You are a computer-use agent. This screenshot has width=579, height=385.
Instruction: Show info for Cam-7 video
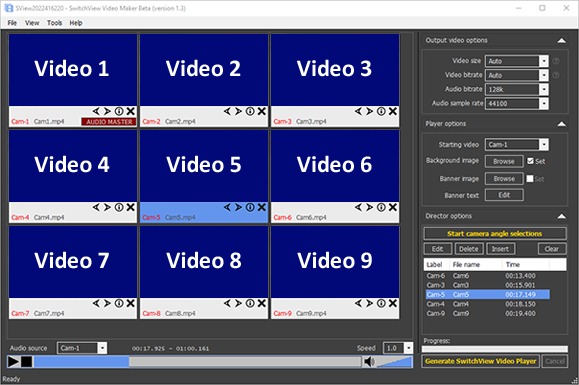tap(119, 303)
